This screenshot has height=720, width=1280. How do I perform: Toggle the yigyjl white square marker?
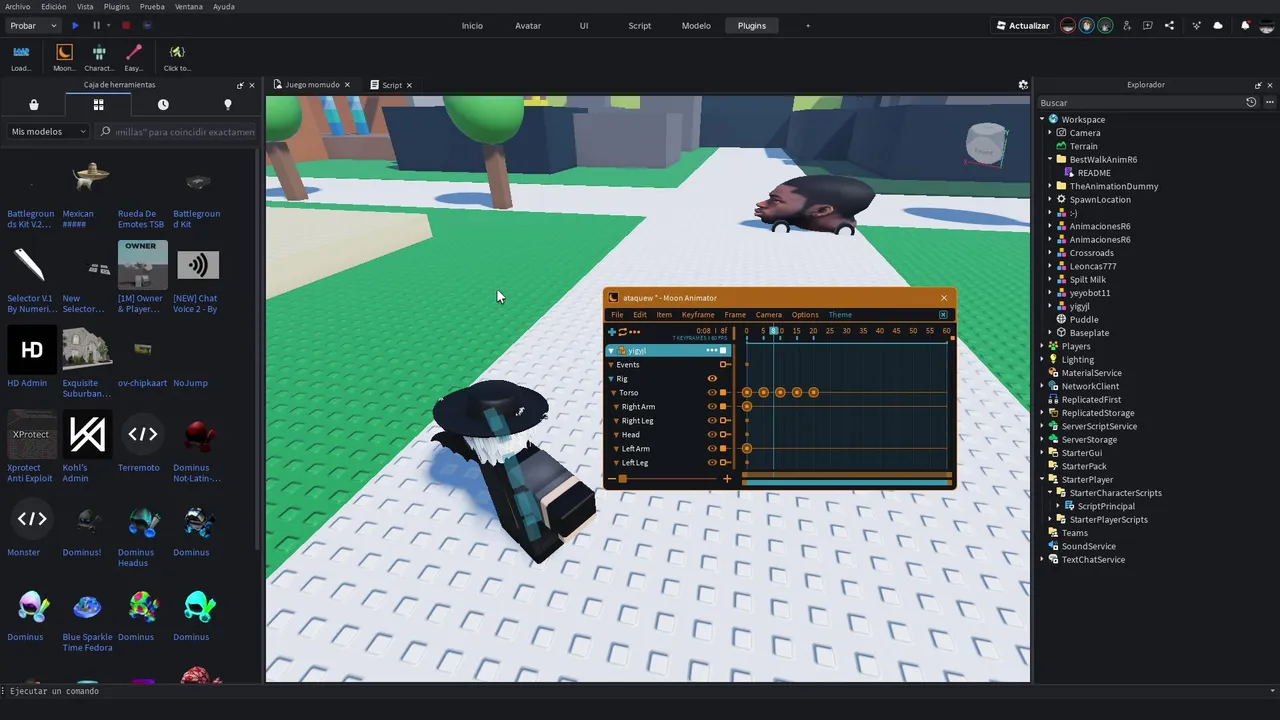(x=723, y=351)
